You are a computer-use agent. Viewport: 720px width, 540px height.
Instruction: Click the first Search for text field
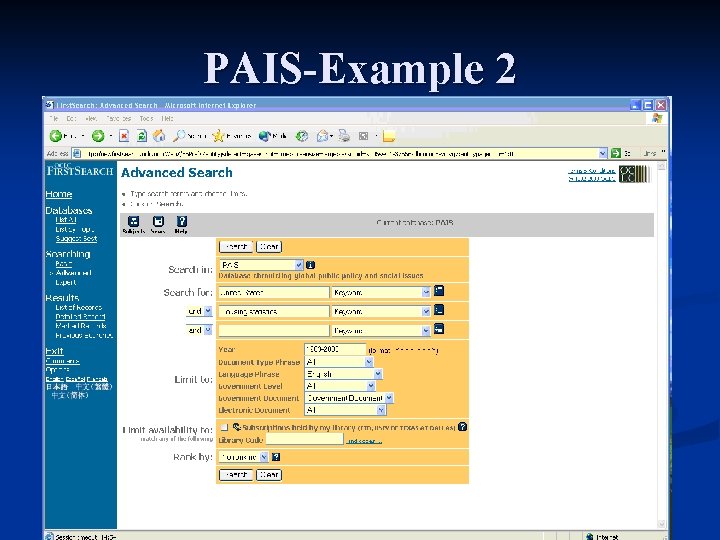point(274,292)
